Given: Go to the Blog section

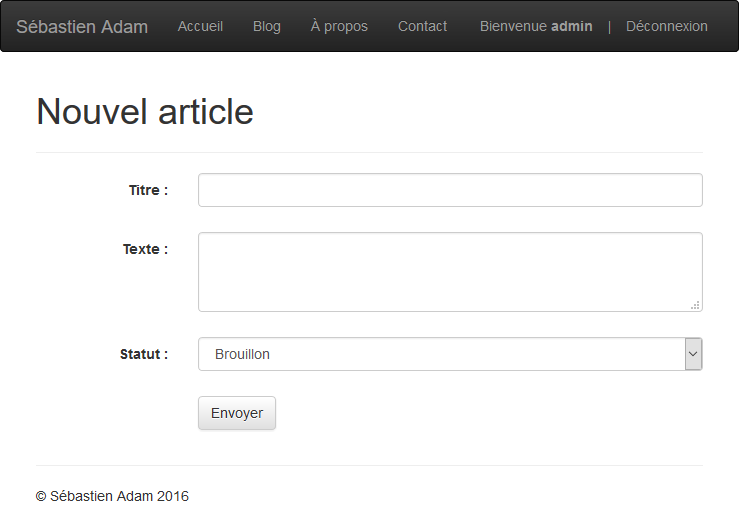Looking at the screenshot, I should [267, 27].
